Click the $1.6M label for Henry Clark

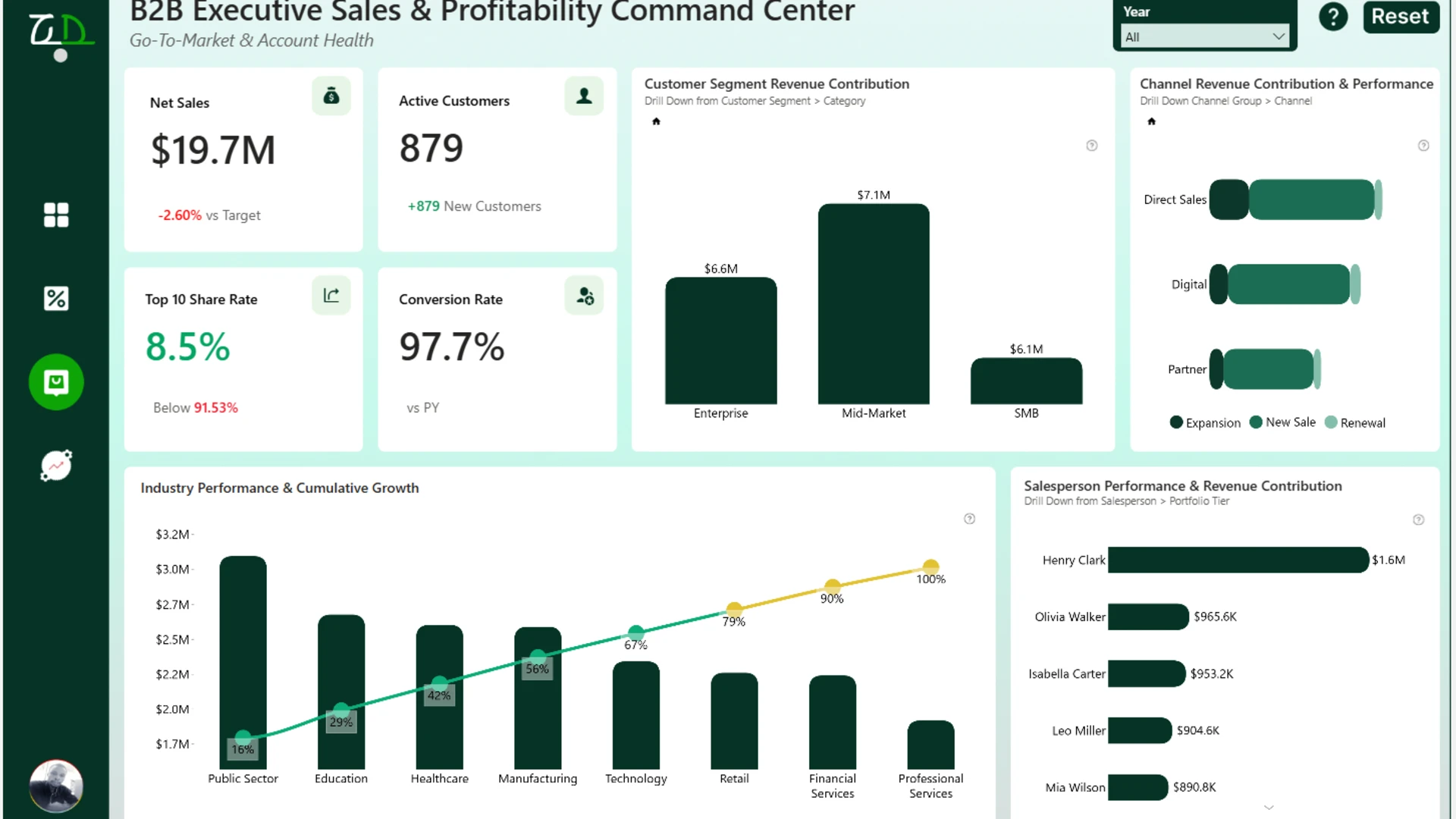[1389, 560]
